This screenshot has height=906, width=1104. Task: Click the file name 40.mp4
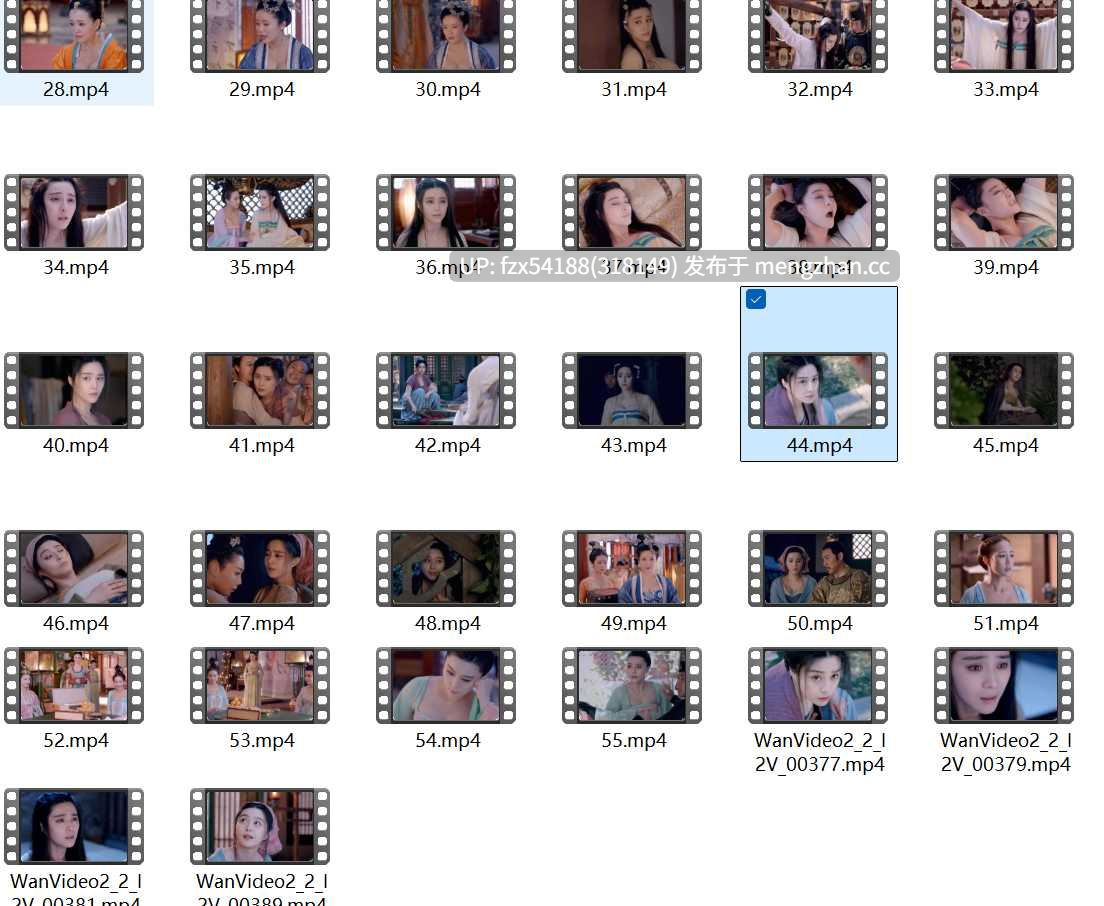[76, 446]
